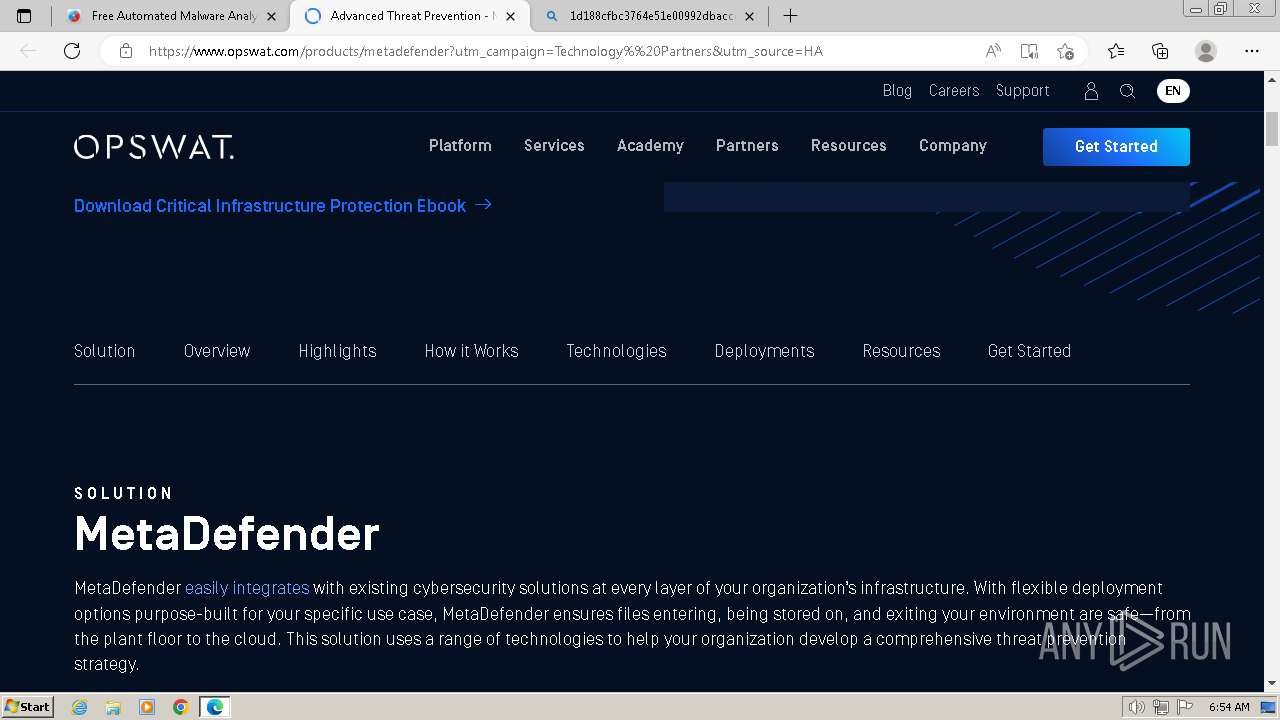The width and height of the screenshot is (1280, 720).
Task: Close the 1d188cfbc3764e51e00992dbacc tab
Action: (749, 16)
